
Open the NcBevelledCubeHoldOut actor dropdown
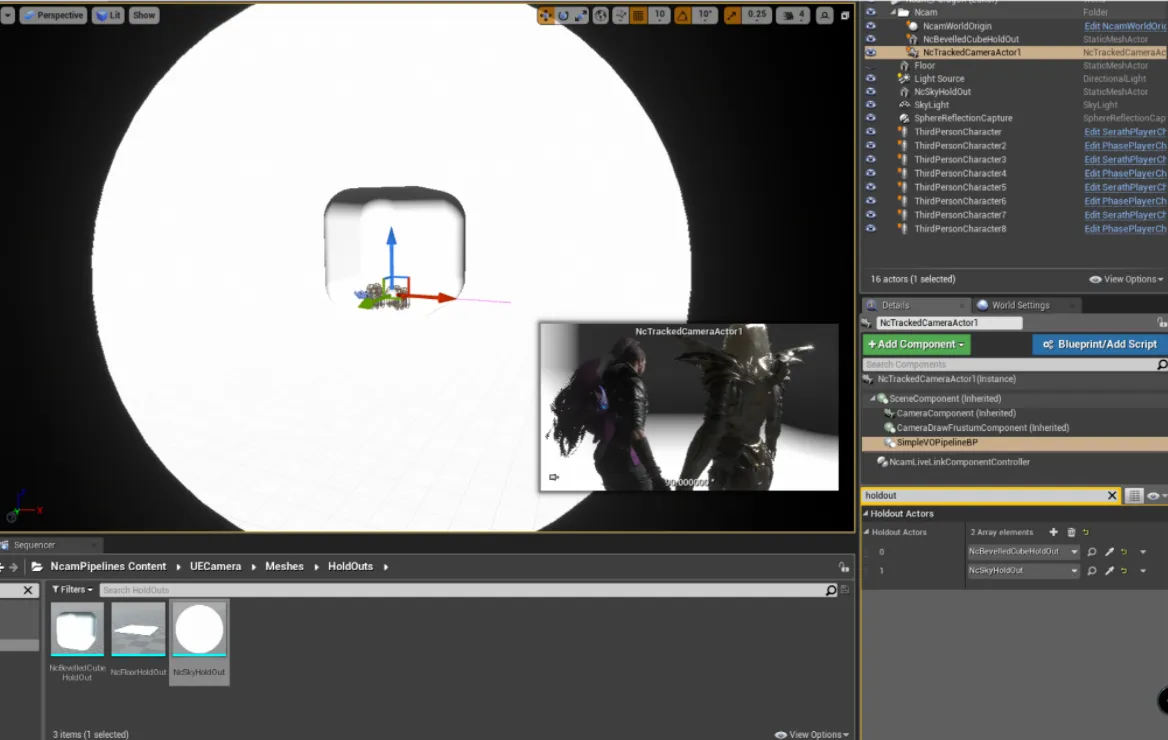click(1023, 551)
